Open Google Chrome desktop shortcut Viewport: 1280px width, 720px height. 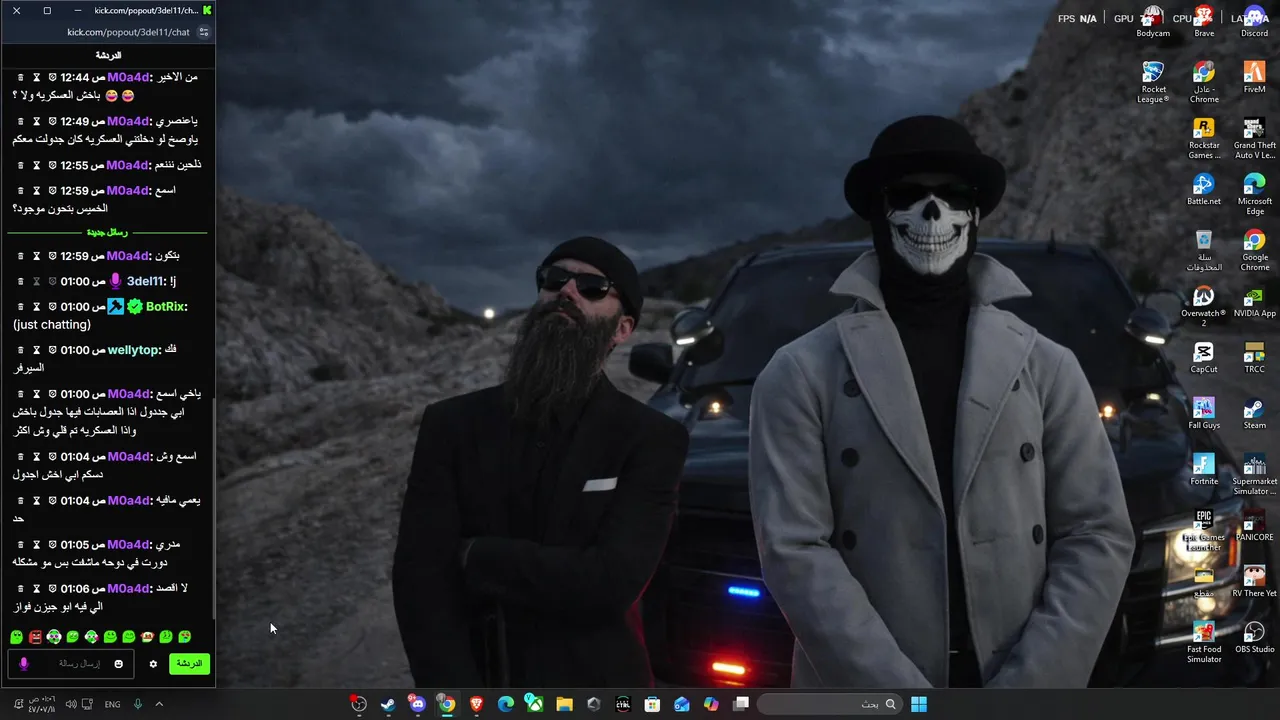click(x=1254, y=250)
